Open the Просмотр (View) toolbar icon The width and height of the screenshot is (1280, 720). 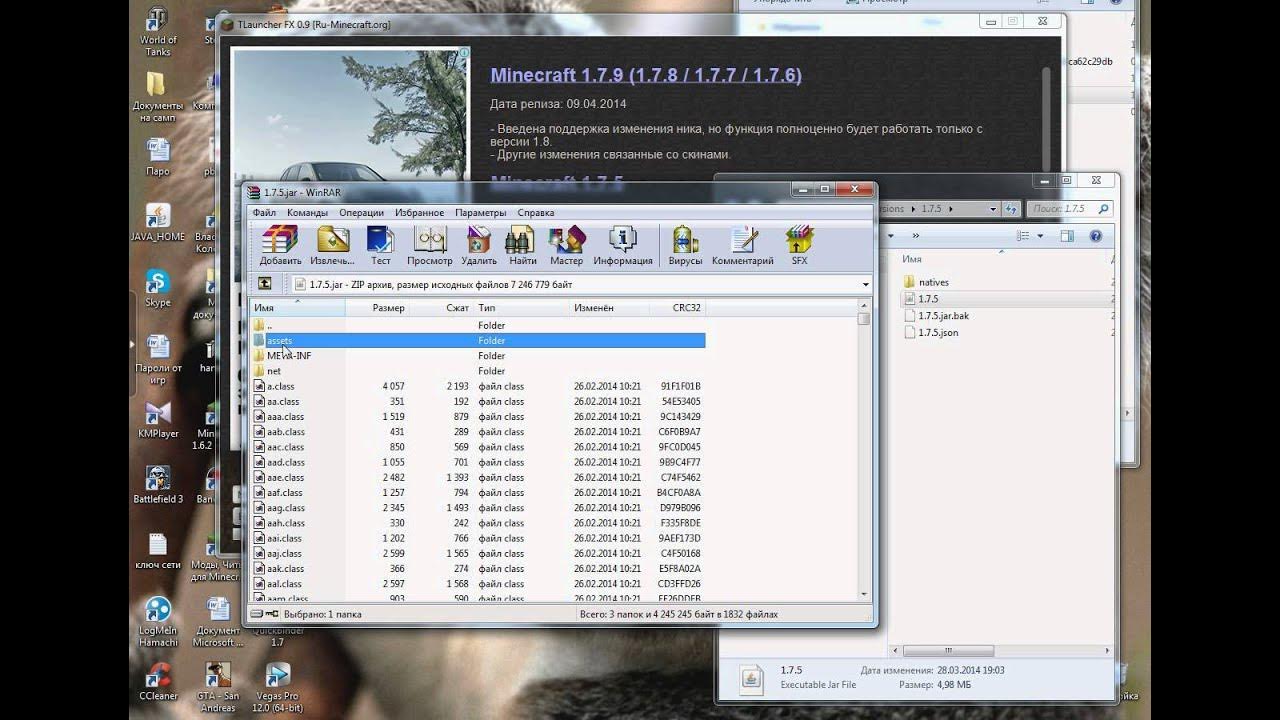click(x=430, y=245)
